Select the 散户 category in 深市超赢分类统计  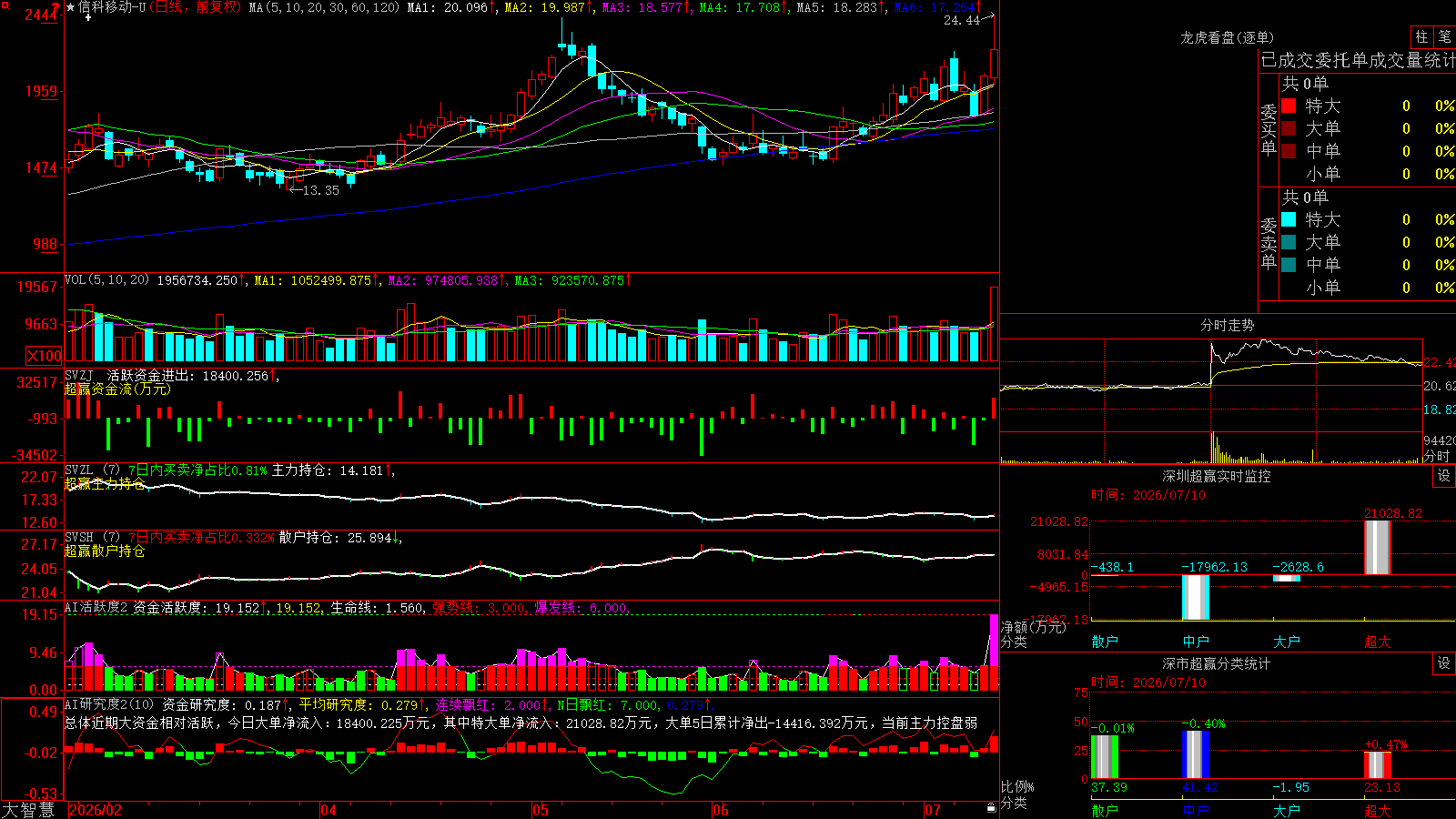coord(1105,810)
